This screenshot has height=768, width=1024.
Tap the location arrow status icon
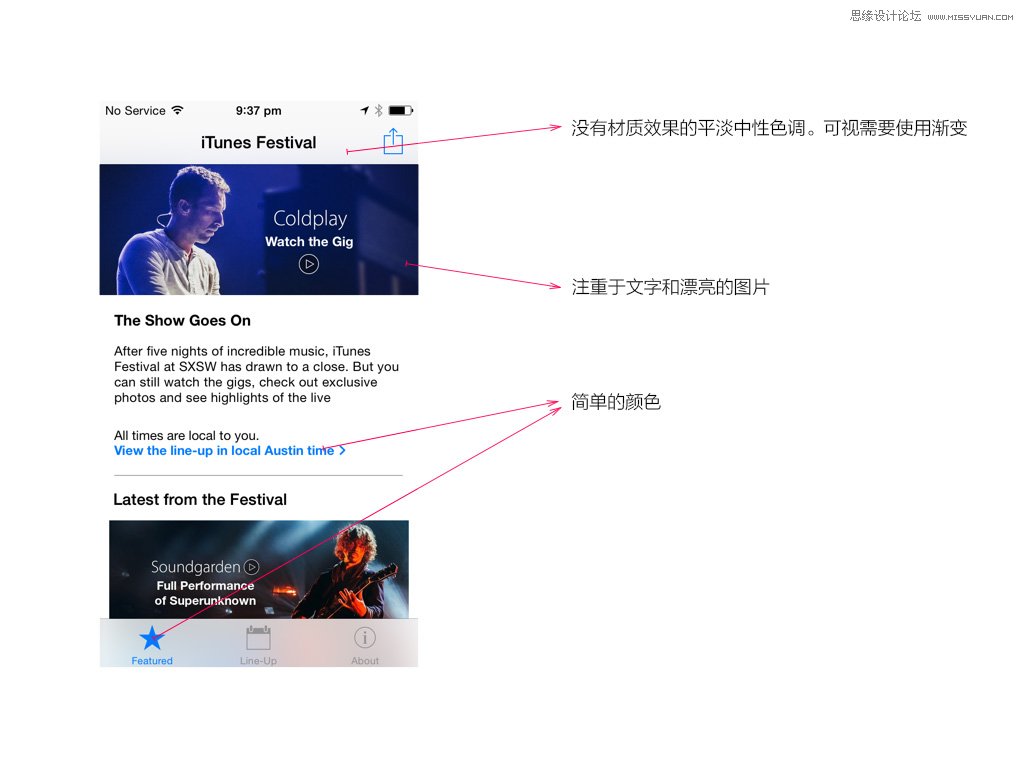click(x=364, y=110)
